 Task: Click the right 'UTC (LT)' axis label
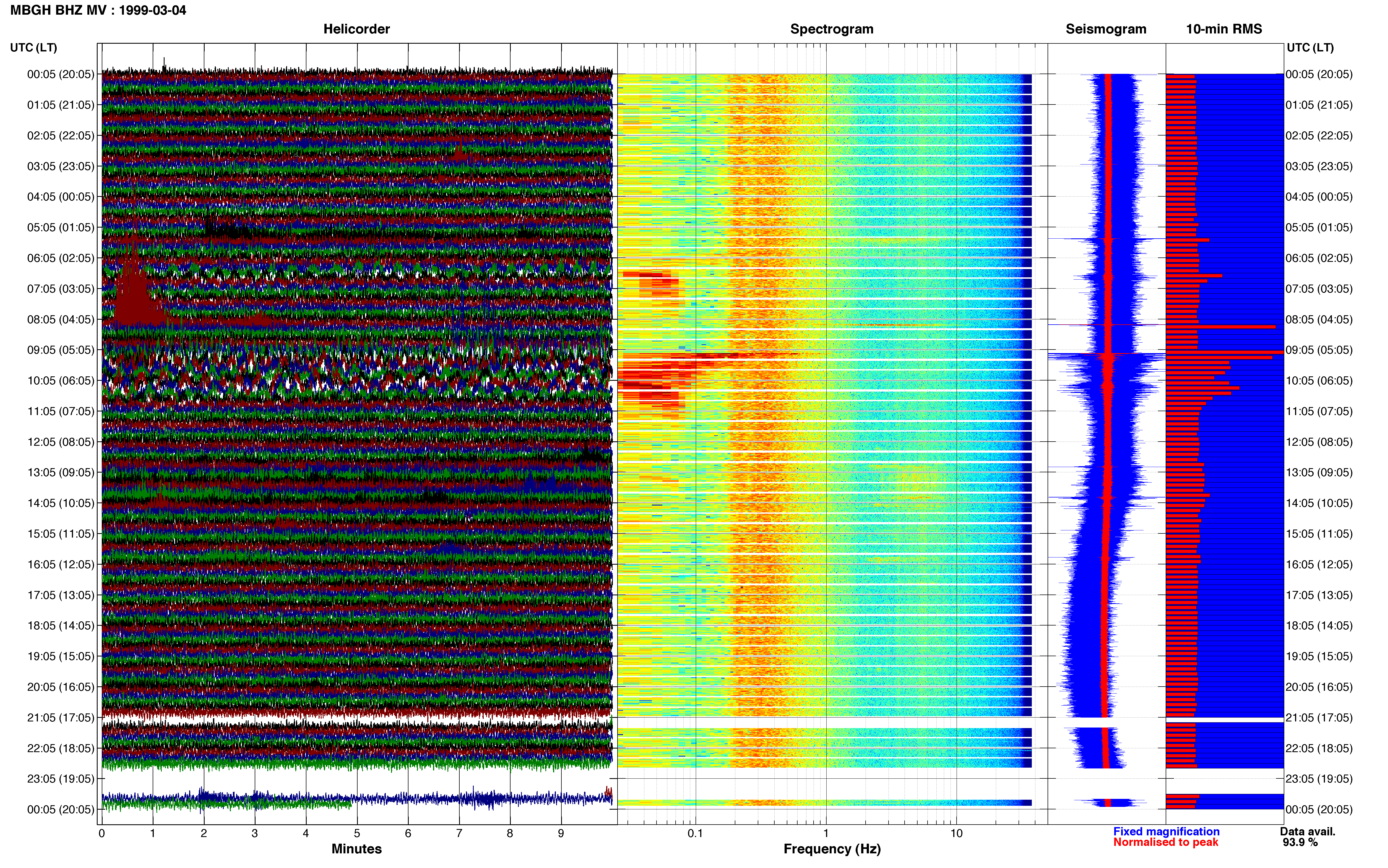1310,48
